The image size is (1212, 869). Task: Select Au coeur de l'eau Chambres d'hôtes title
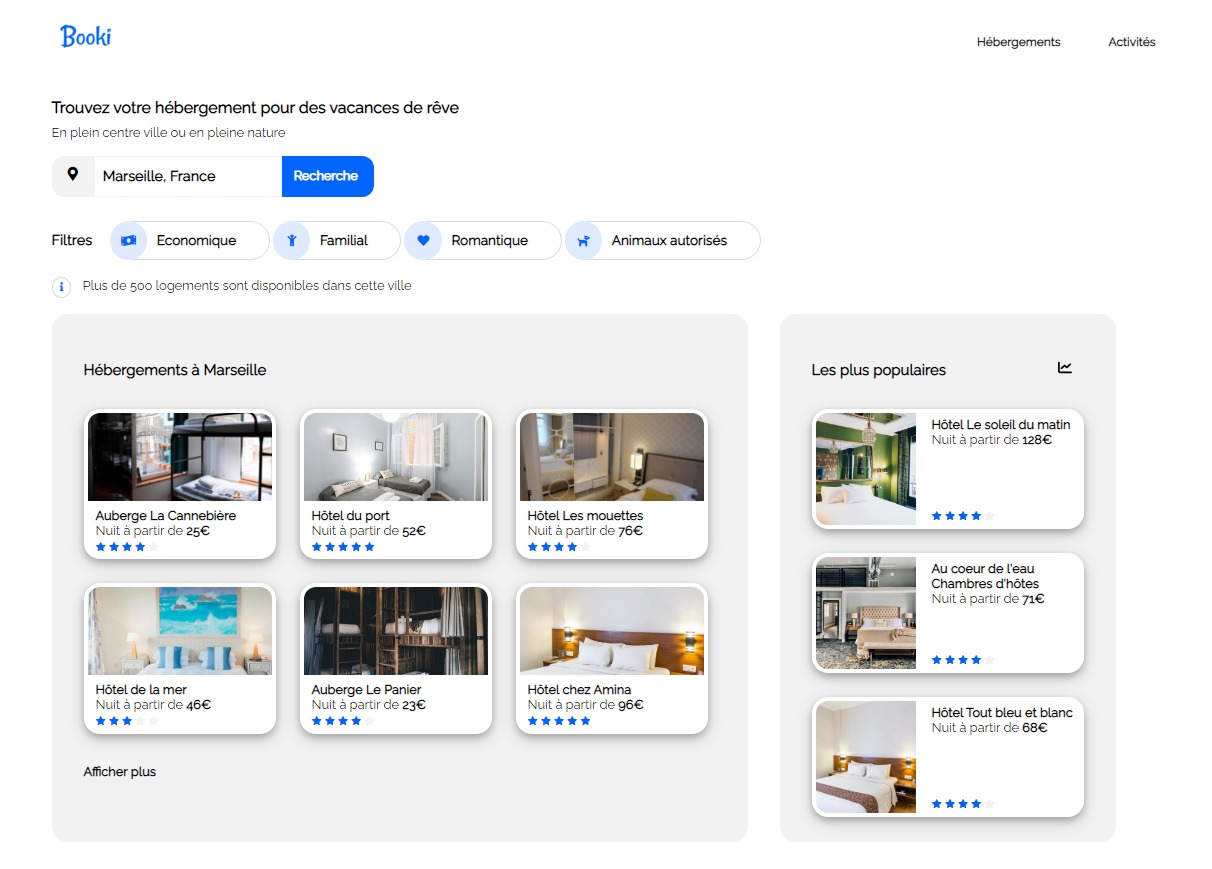(x=985, y=576)
